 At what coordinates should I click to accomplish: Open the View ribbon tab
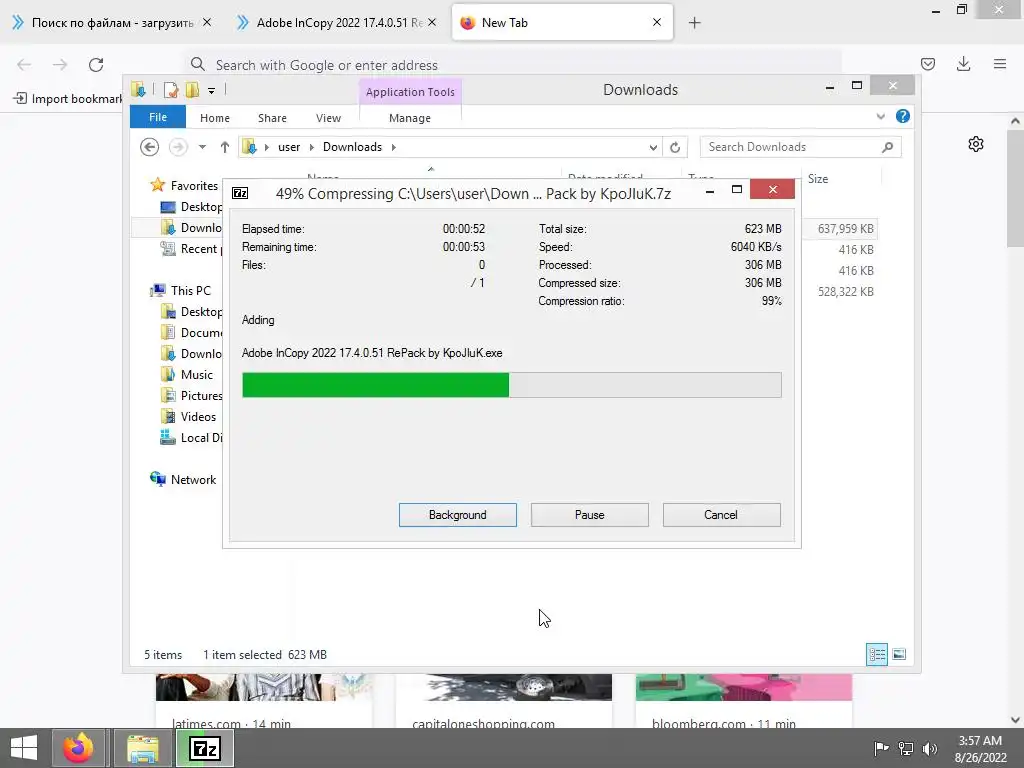[x=328, y=118]
